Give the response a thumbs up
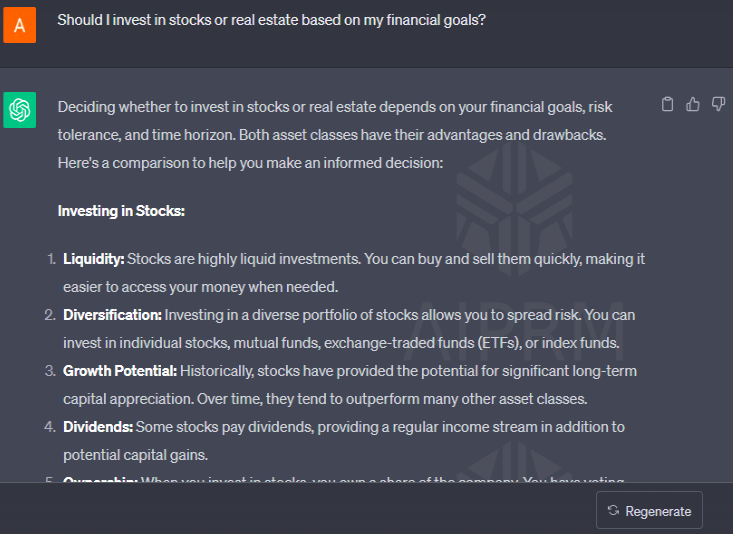This screenshot has width=733, height=534. pos(693,104)
